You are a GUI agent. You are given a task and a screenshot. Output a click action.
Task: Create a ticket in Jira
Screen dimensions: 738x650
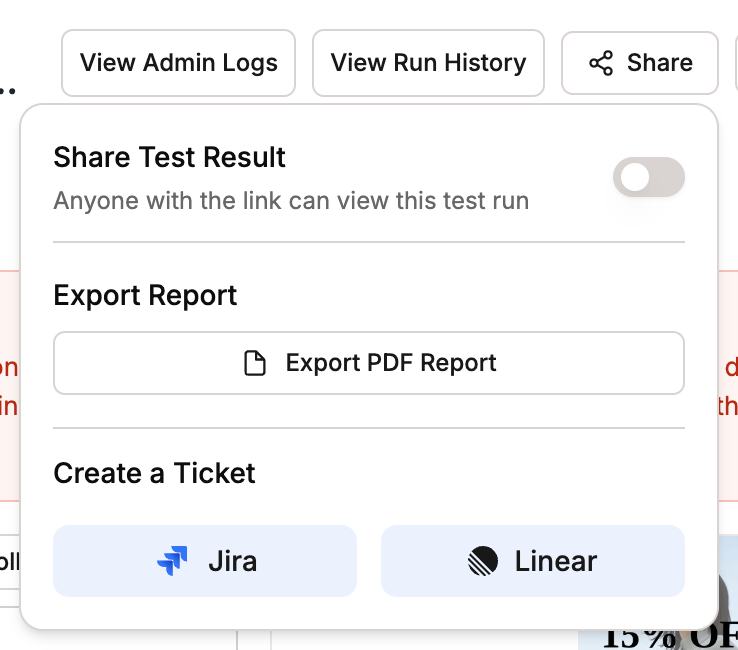coord(205,561)
